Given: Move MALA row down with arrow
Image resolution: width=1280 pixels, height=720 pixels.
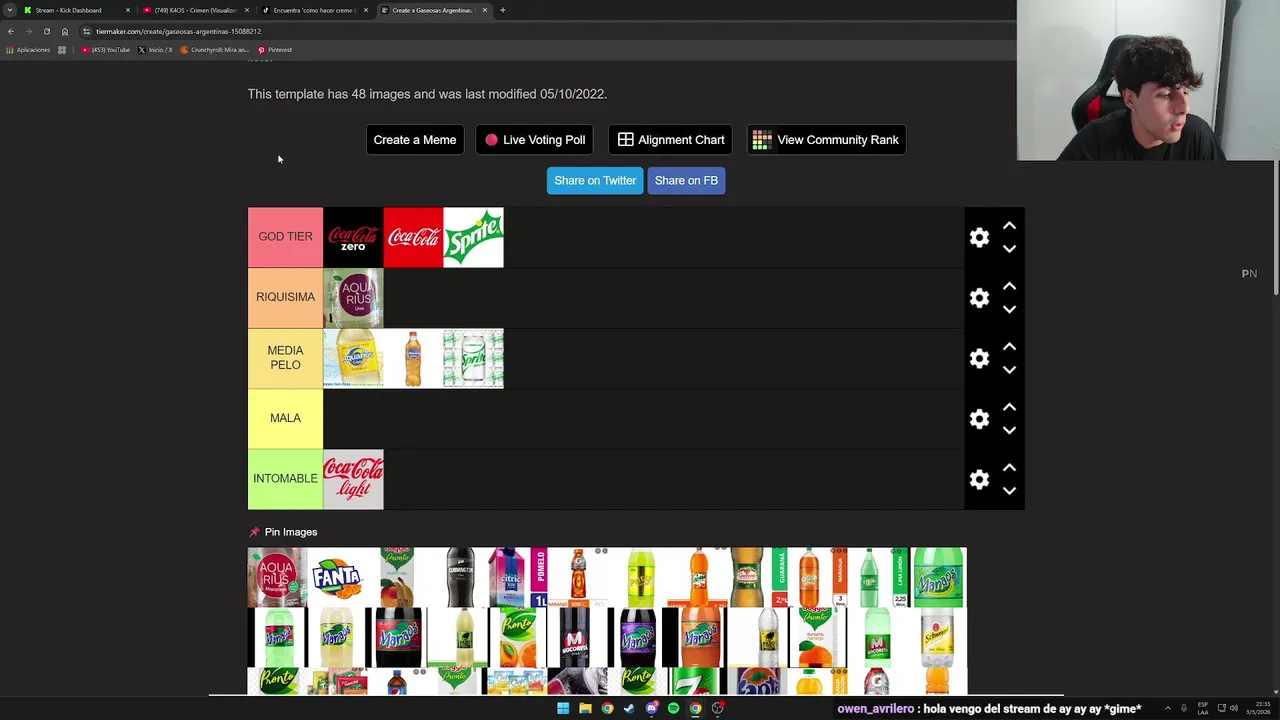Looking at the screenshot, I should click(x=1009, y=430).
